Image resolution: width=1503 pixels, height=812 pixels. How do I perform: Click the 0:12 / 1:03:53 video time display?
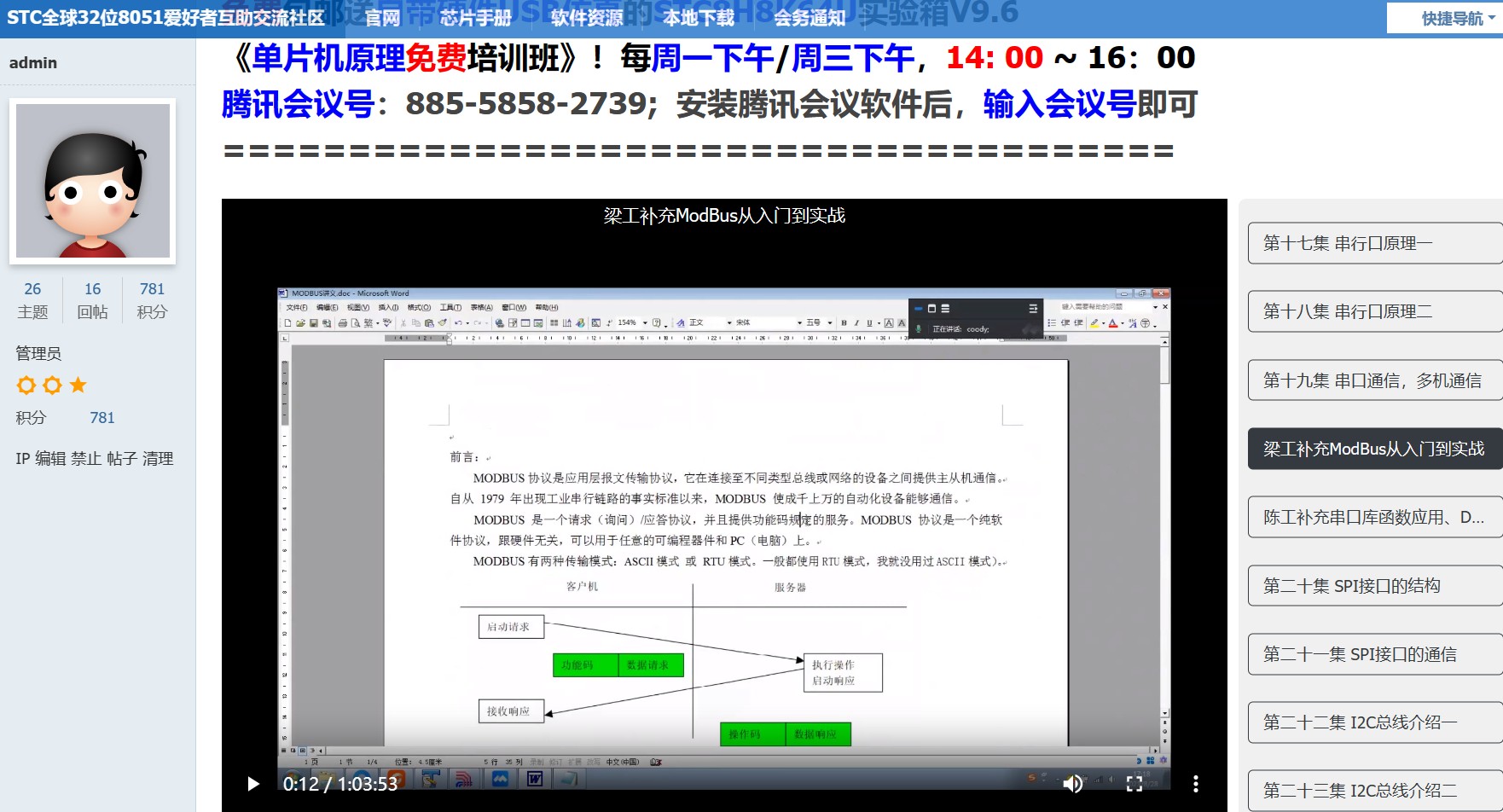tap(340, 784)
